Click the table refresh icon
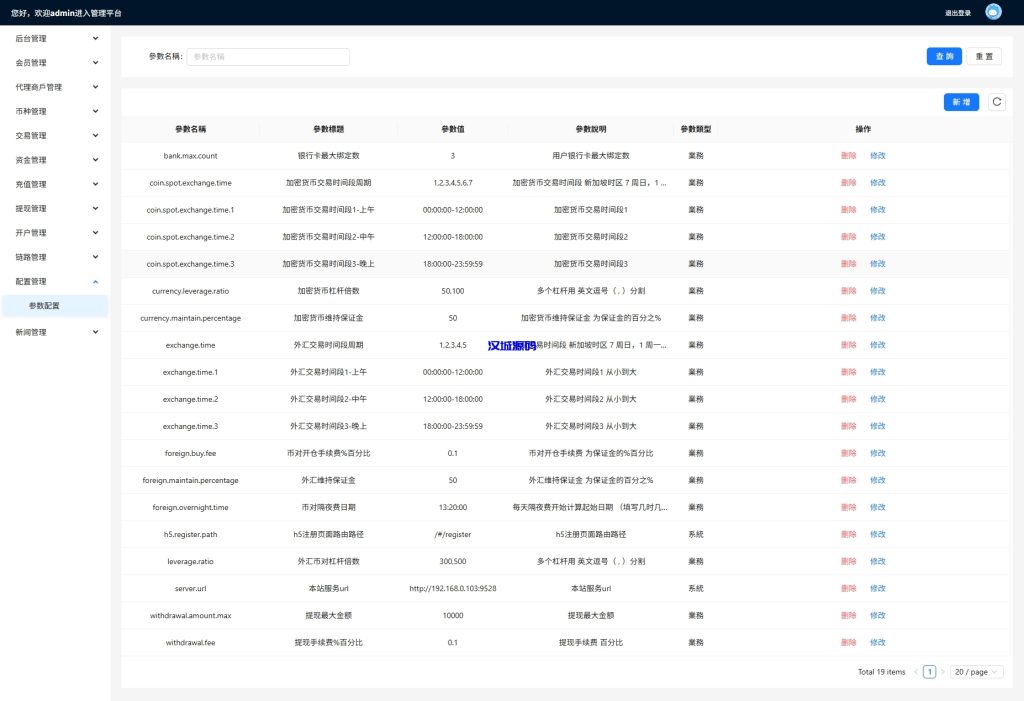1024x701 pixels. (997, 102)
